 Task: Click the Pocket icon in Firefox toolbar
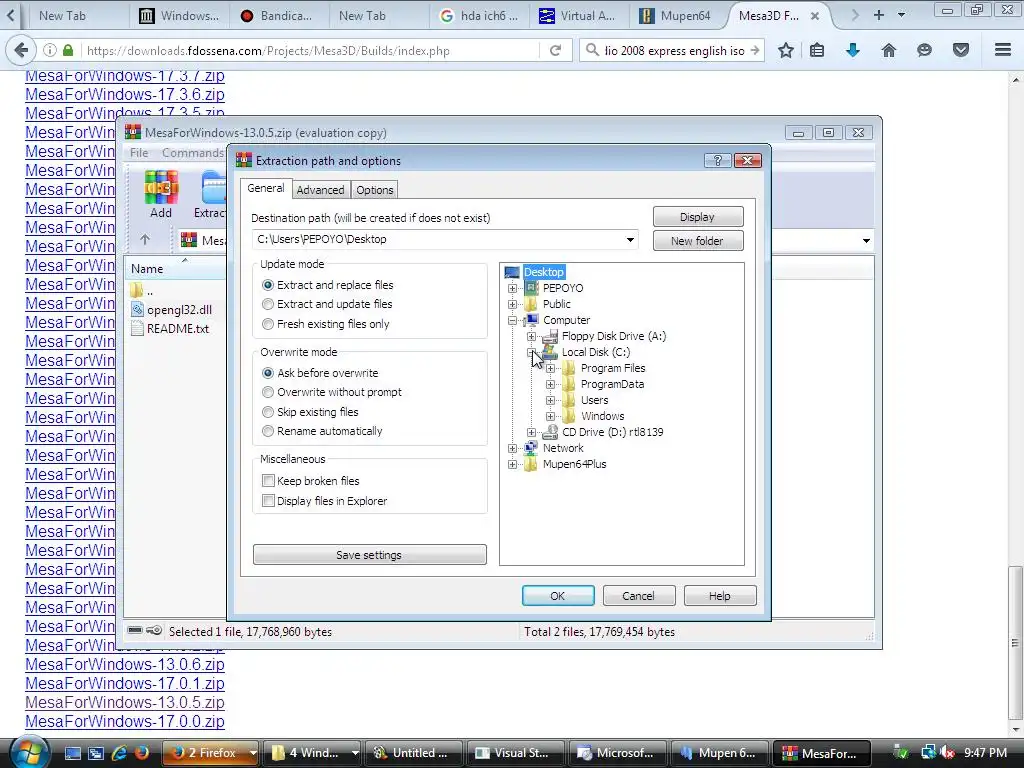[961, 50]
